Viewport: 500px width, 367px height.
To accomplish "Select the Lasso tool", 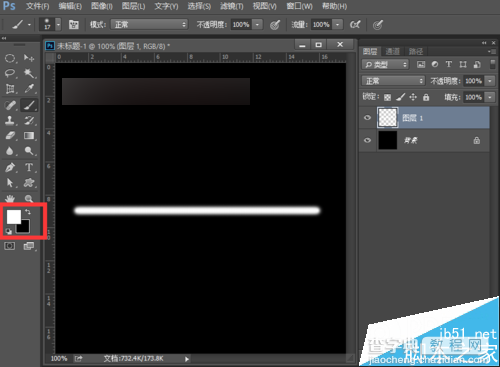I will (x=10, y=73).
